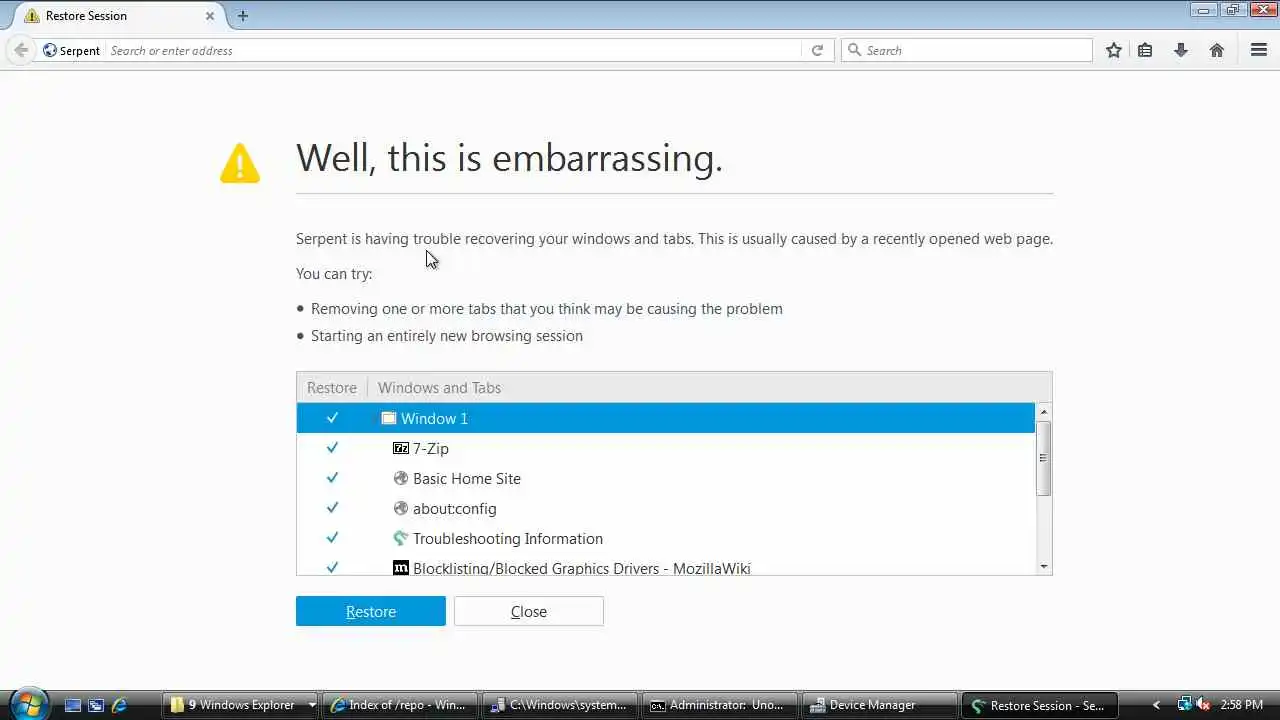Open the Windows Explorer taskbar group

click(x=241, y=705)
